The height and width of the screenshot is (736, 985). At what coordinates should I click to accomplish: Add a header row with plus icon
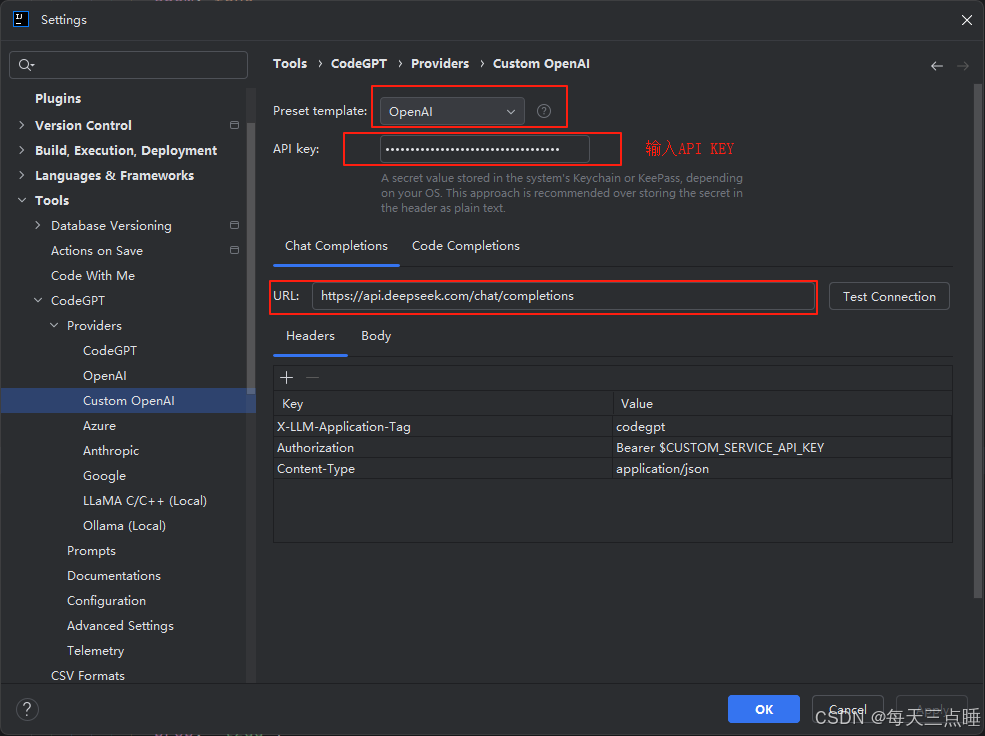286,377
